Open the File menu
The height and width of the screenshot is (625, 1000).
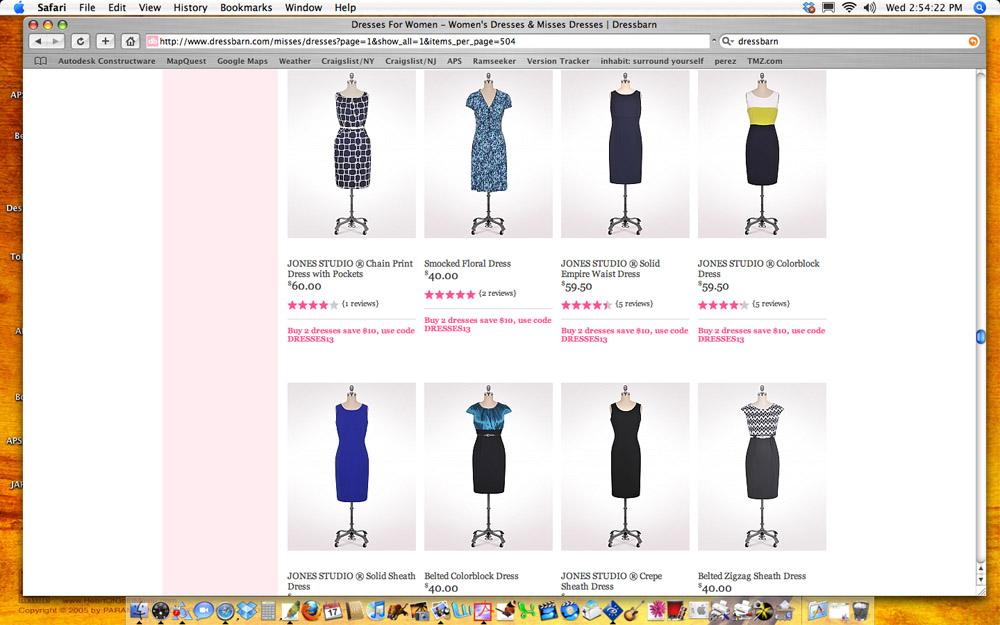(x=87, y=8)
